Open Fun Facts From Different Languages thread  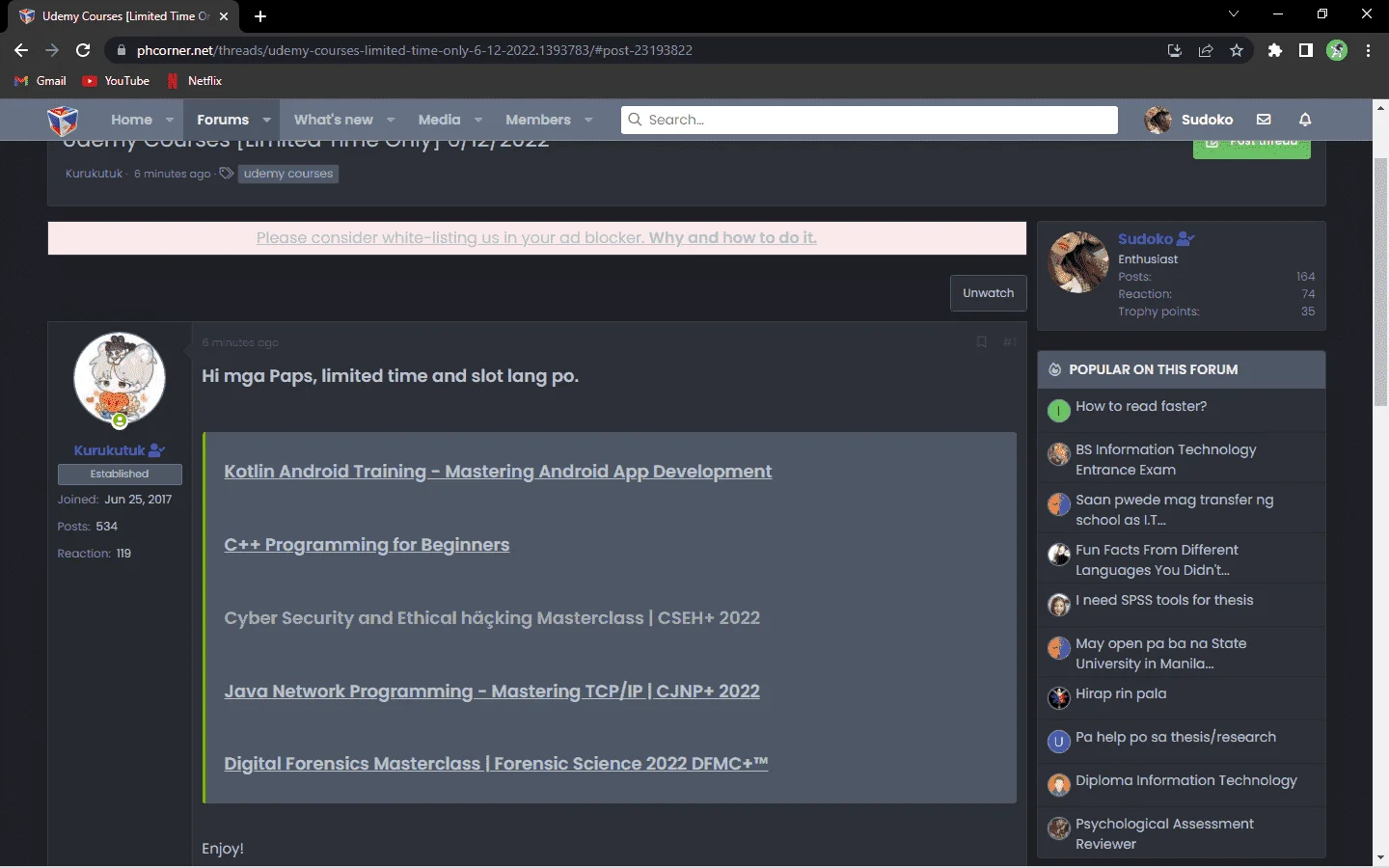(x=1157, y=560)
